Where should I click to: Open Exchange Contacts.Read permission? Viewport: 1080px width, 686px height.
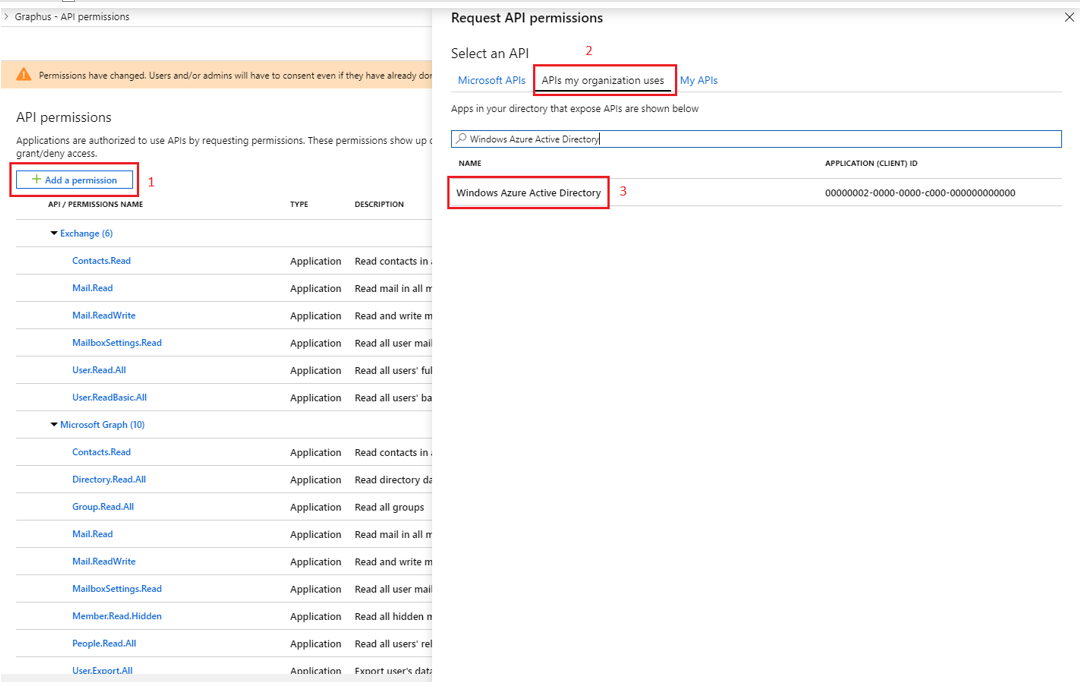coord(101,261)
